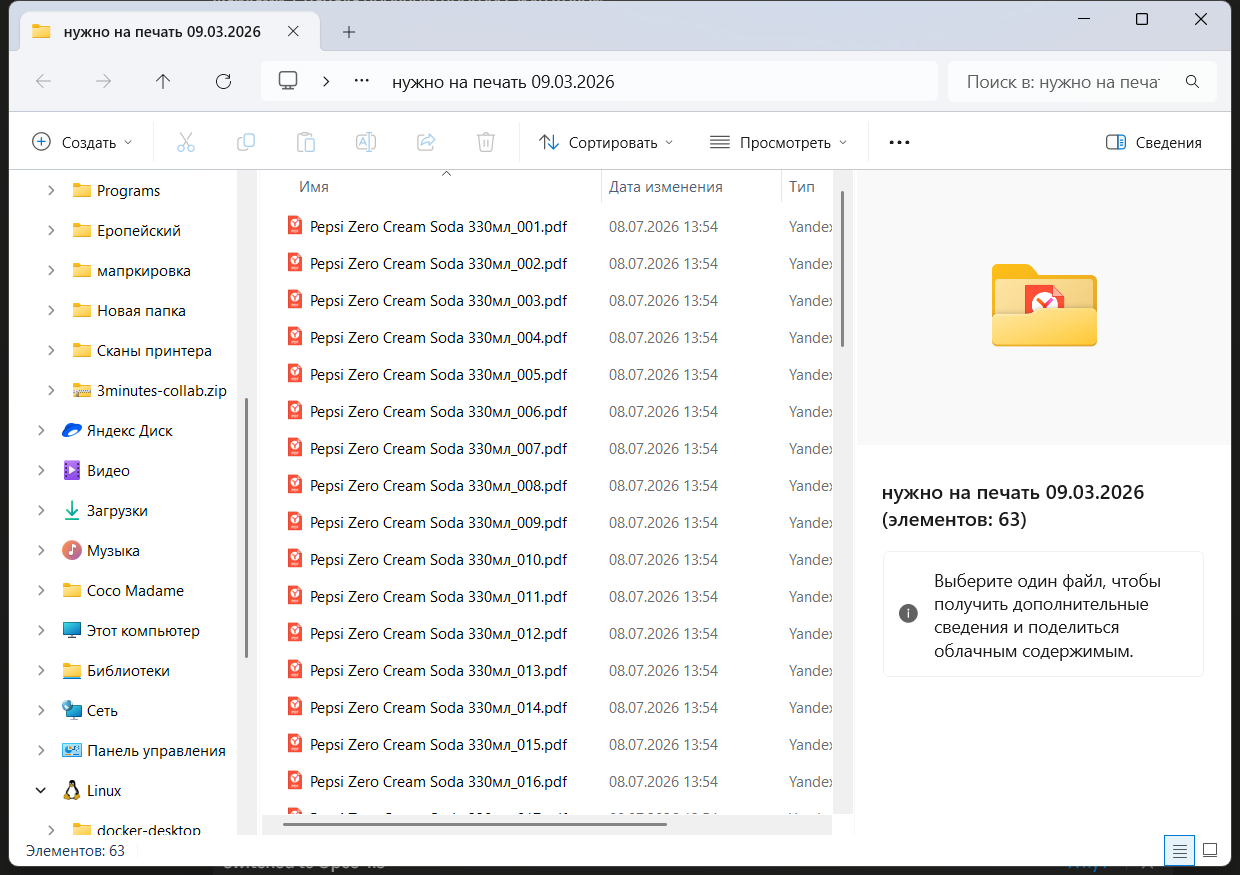This screenshot has width=1240, height=875.
Task: Close the нужно на печать tab
Action: click(293, 31)
